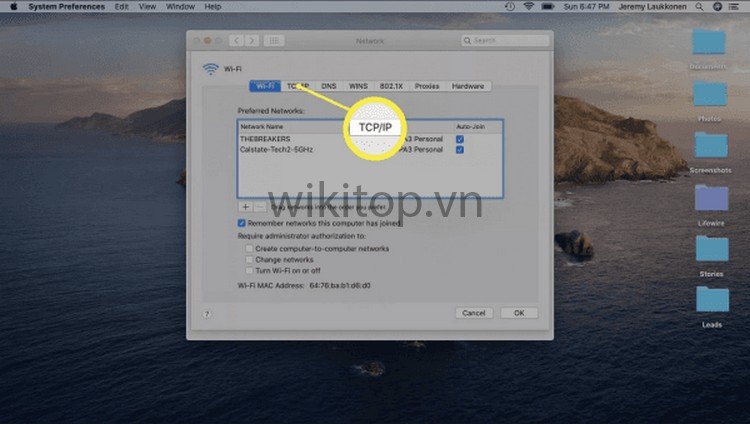Open the Leads folder on the desktop
This screenshot has height=424, width=750.
pos(711,300)
